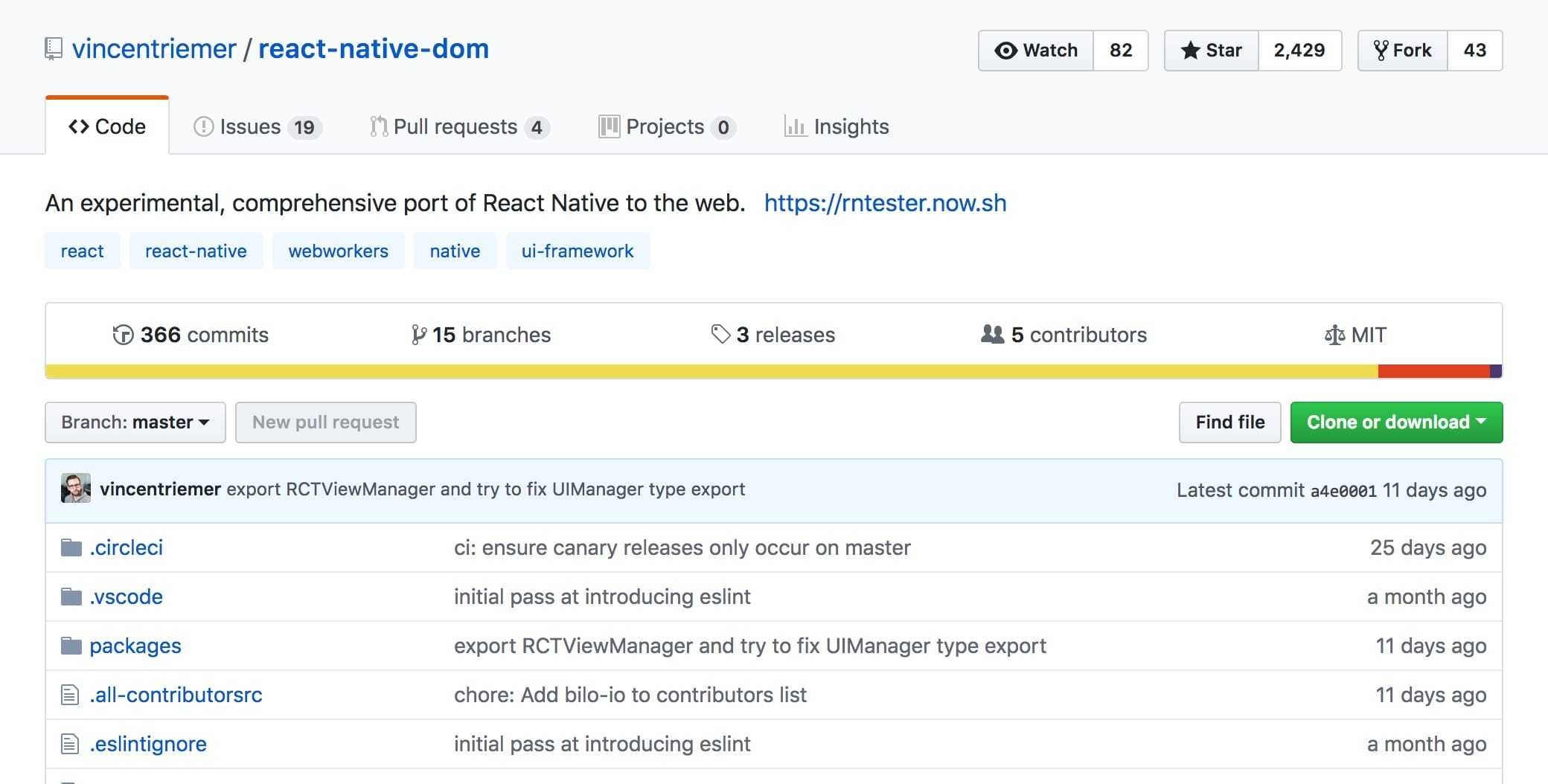Open the https://rntester.now.sh link
Image resolution: width=1548 pixels, height=784 pixels.
coord(886,203)
